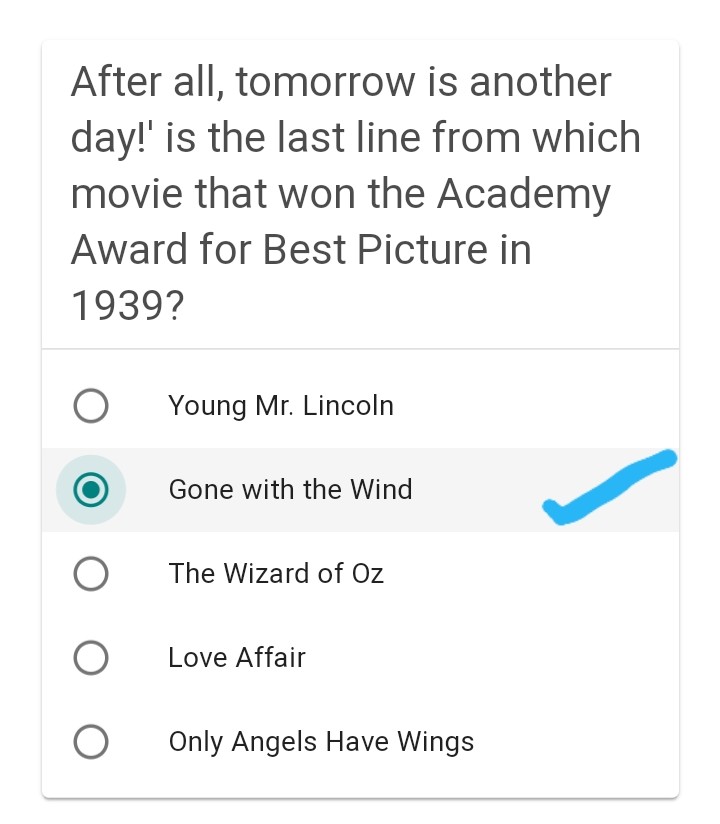
Task: Click the year '1939?' in the question
Action: click(x=127, y=307)
